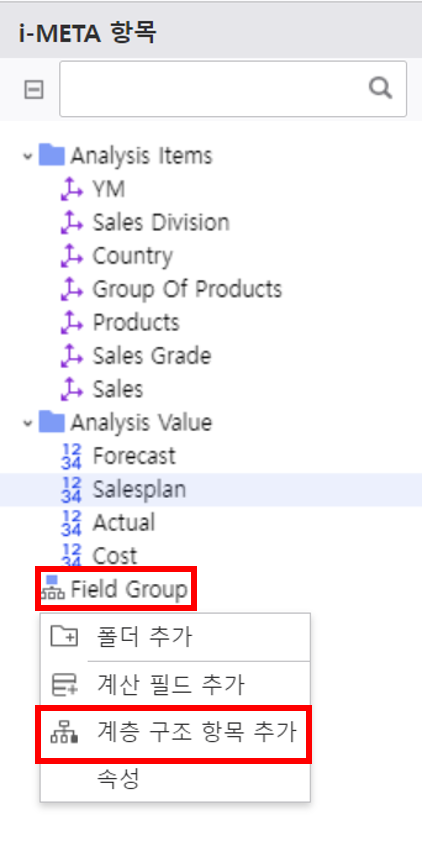This screenshot has width=422, height=848.
Task: Click the magnifier search icon
Action: pyautogui.click(x=380, y=88)
